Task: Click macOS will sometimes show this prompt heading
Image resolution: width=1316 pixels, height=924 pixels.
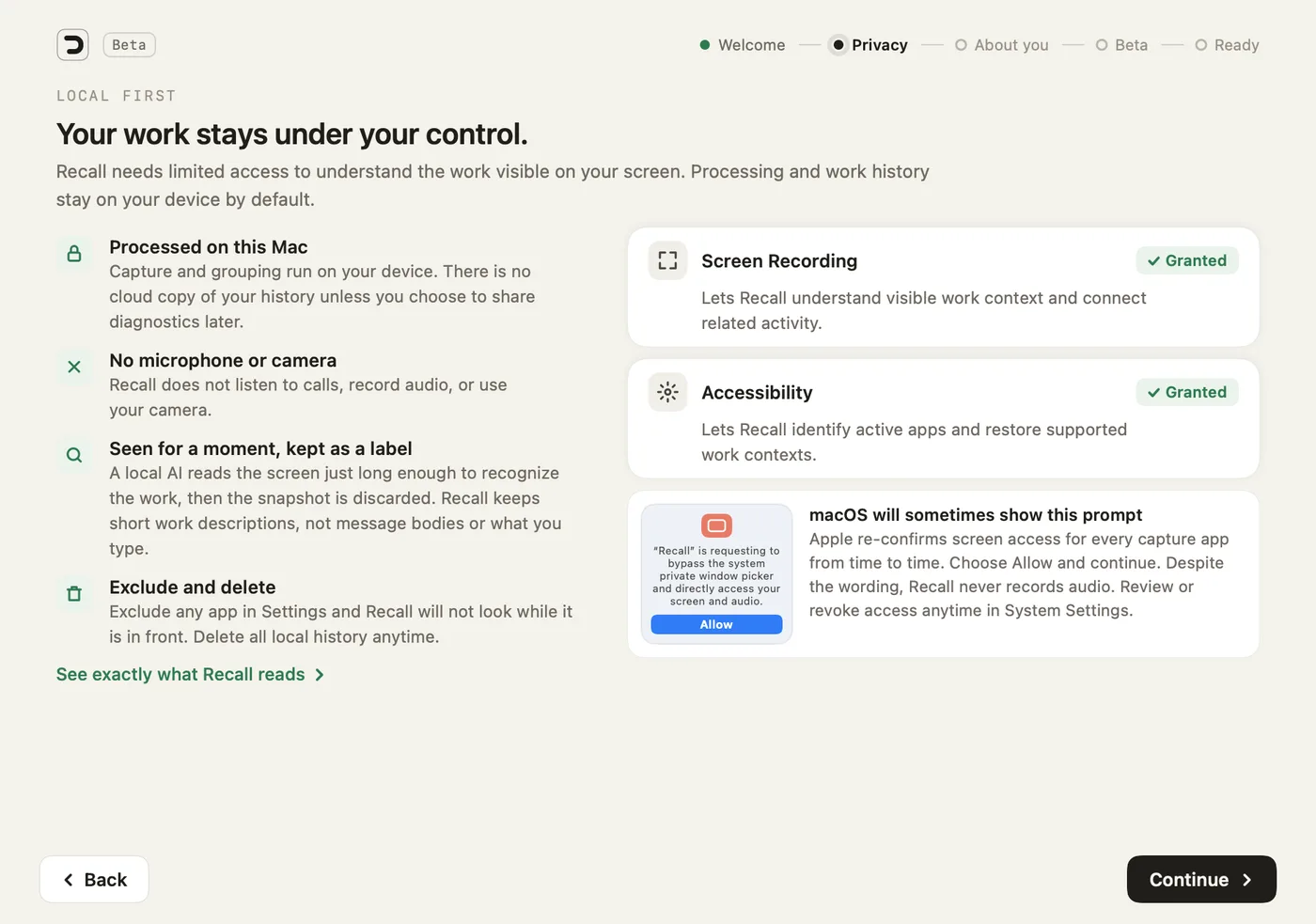Action: click(x=976, y=515)
